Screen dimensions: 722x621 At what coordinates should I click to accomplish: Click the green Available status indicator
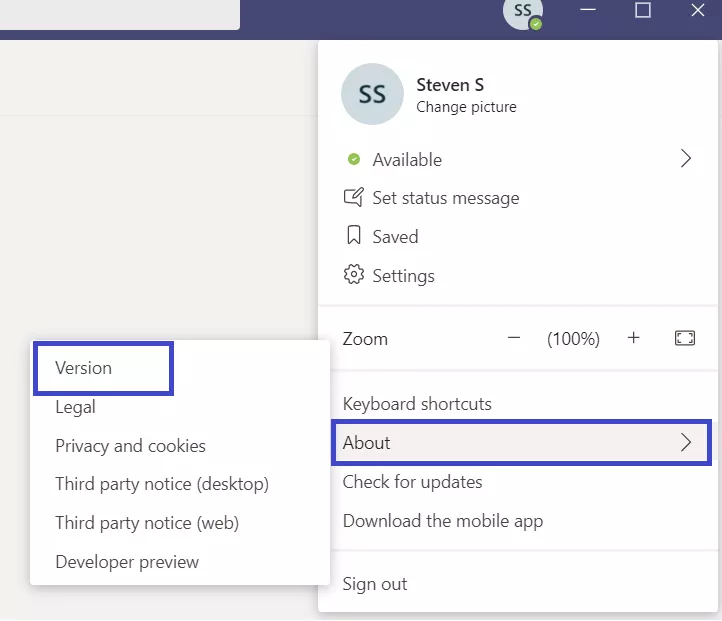pyautogui.click(x=354, y=159)
